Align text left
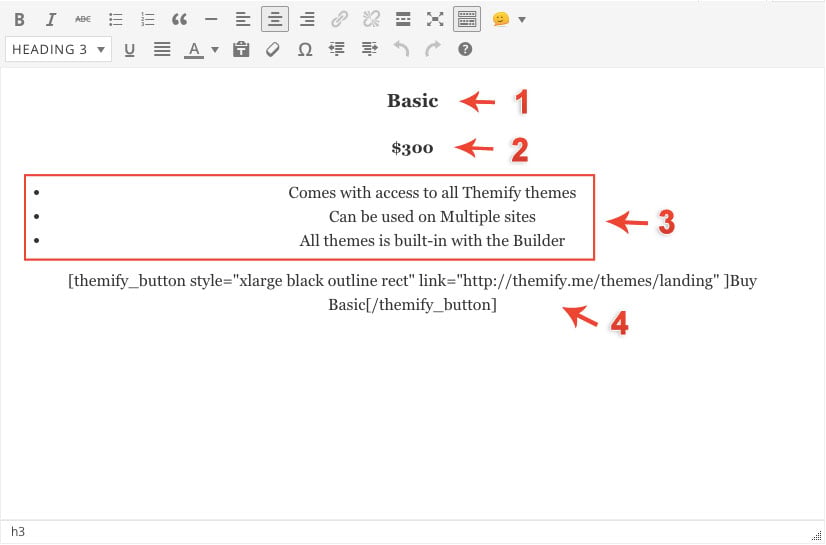 pyautogui.click(x=243, y=19)
